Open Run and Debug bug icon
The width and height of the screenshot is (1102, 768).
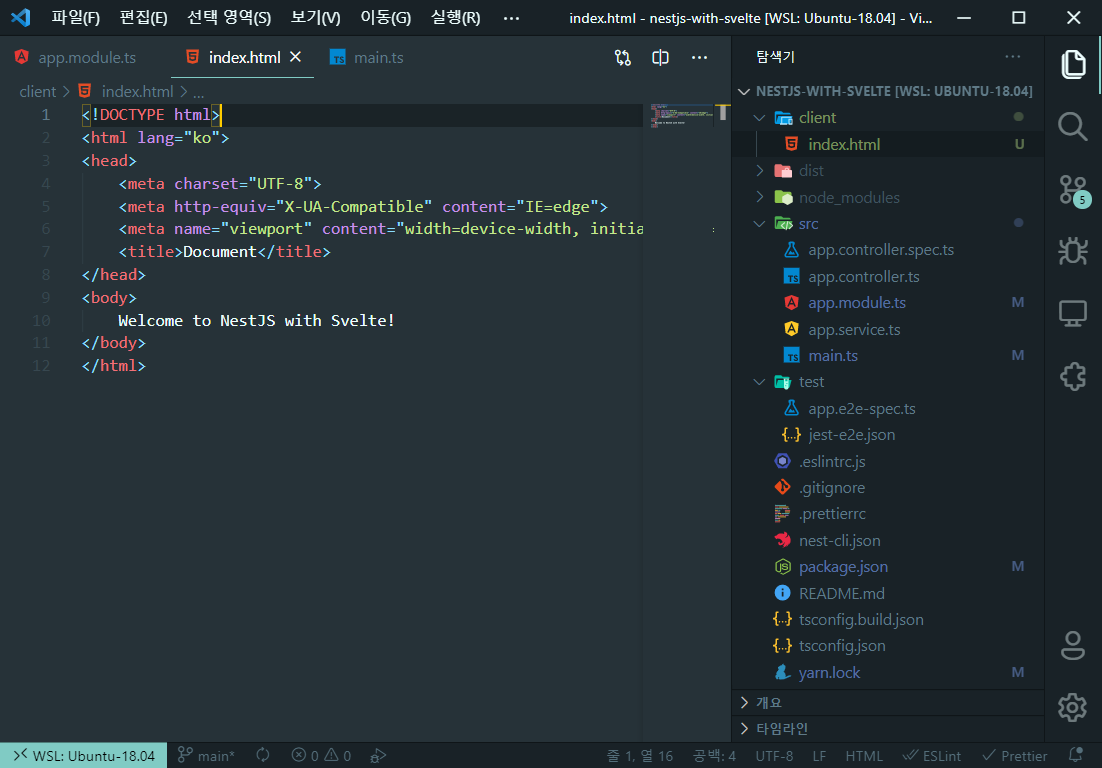[x=1073, y=251]
